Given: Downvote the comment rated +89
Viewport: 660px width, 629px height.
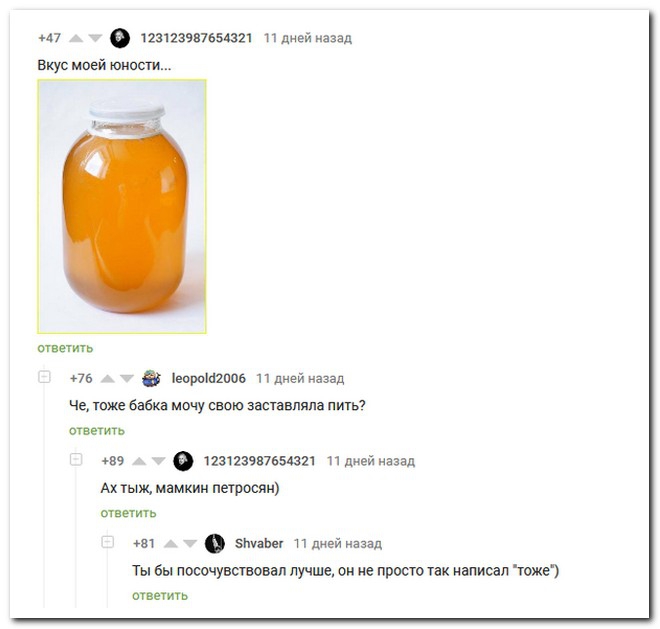Looking at the screenshot, I should click(159, 461).
